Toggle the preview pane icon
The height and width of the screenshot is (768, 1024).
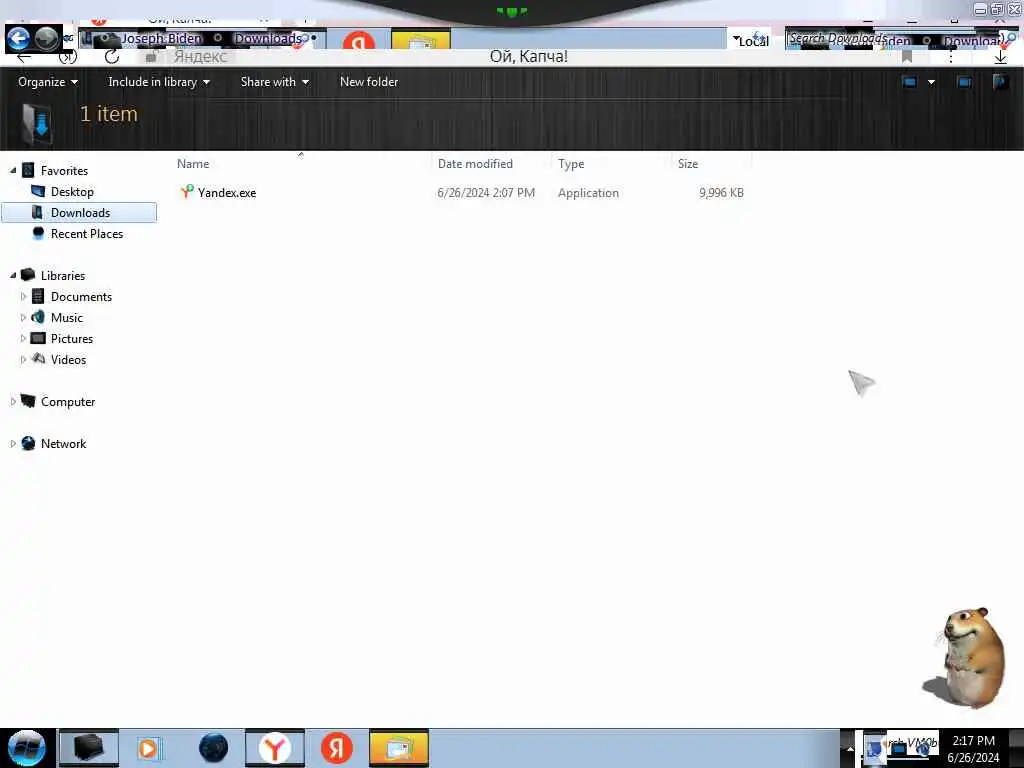tap(964, 82)
